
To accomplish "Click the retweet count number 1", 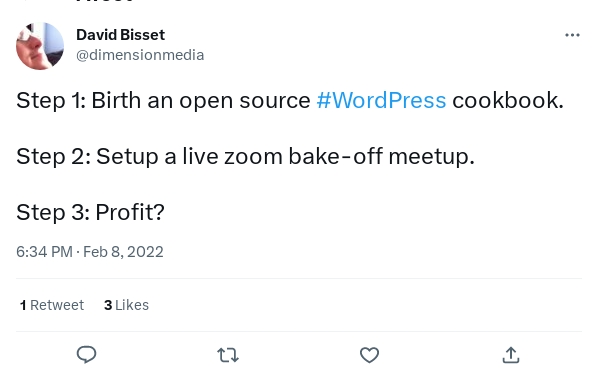I will coord(23,305).
